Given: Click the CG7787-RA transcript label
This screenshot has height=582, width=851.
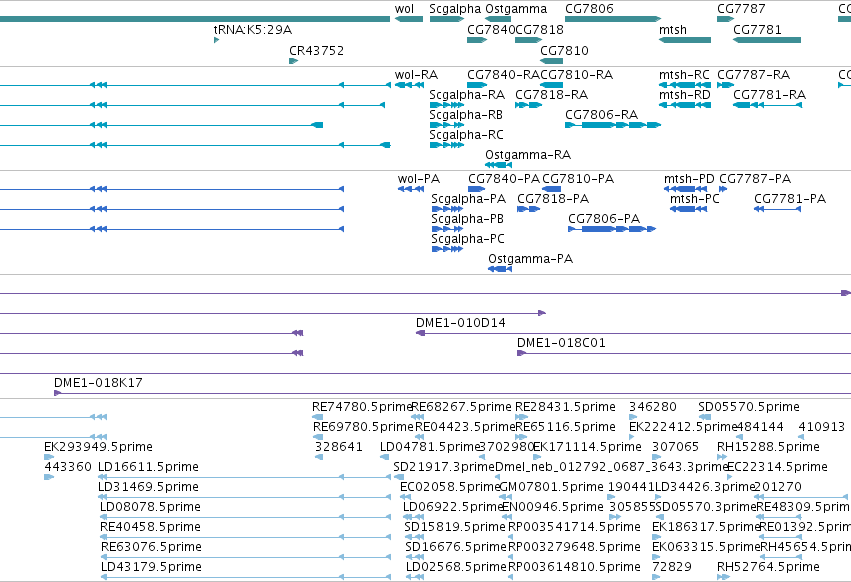Looking at the screenshot, I should (753, 75).
